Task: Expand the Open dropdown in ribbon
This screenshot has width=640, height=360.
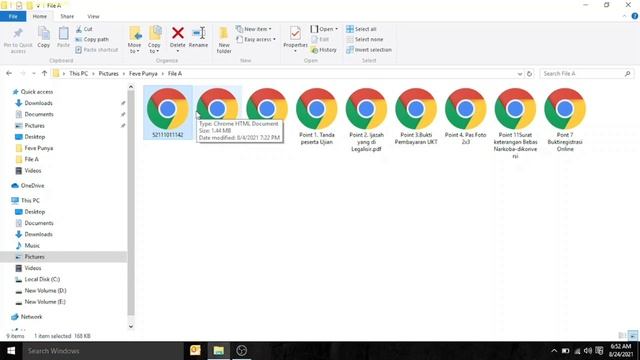Action: click(324, 29)
